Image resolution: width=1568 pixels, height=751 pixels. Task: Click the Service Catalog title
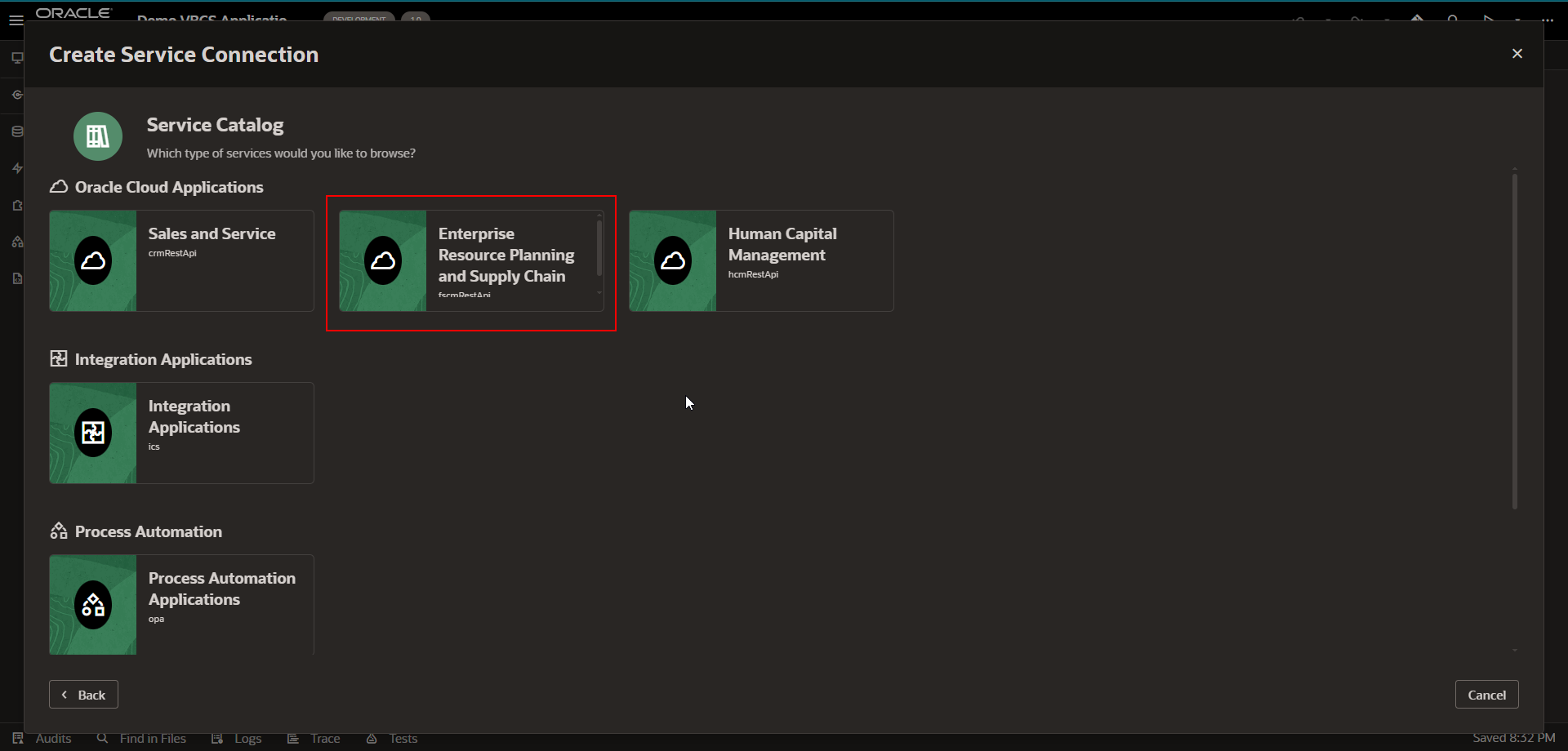(x=215, y=125)
